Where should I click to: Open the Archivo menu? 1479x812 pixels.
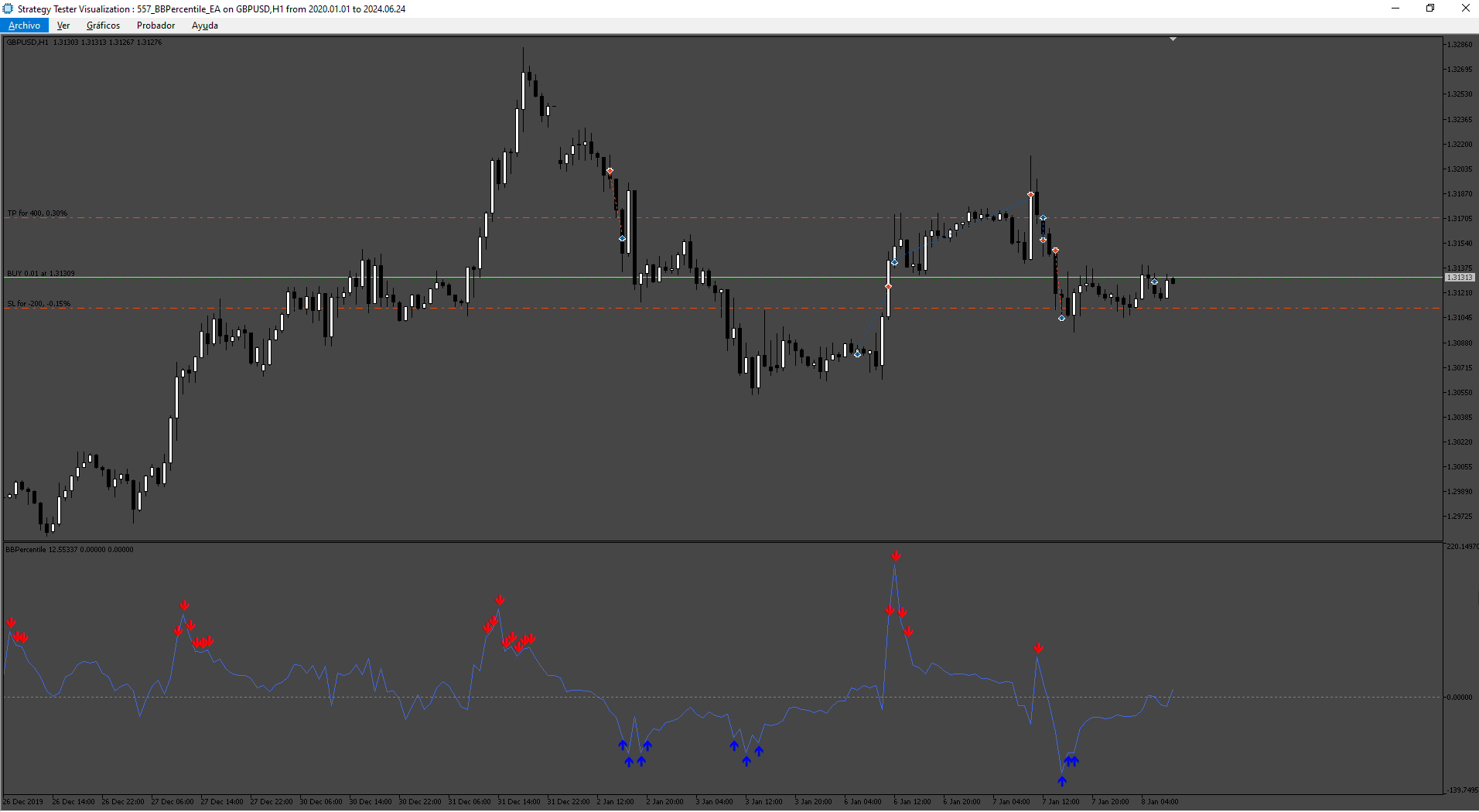(24, 26)
